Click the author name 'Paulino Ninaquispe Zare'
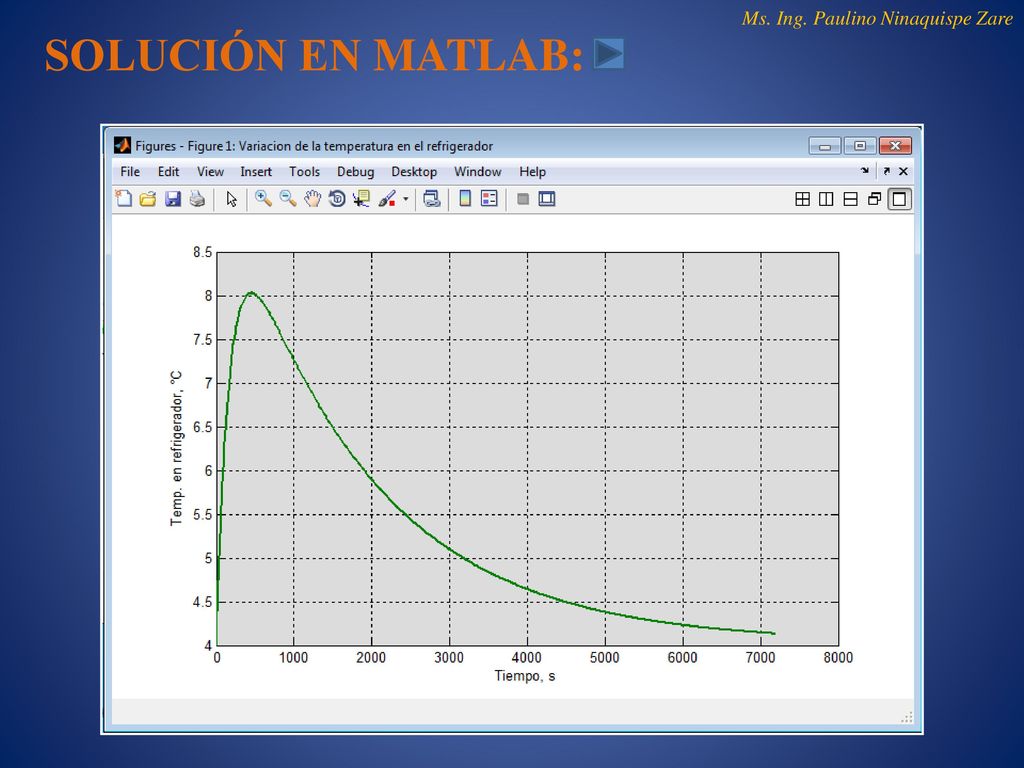The width and height of the screenshot is (1024, 768). tap(913, 18)
